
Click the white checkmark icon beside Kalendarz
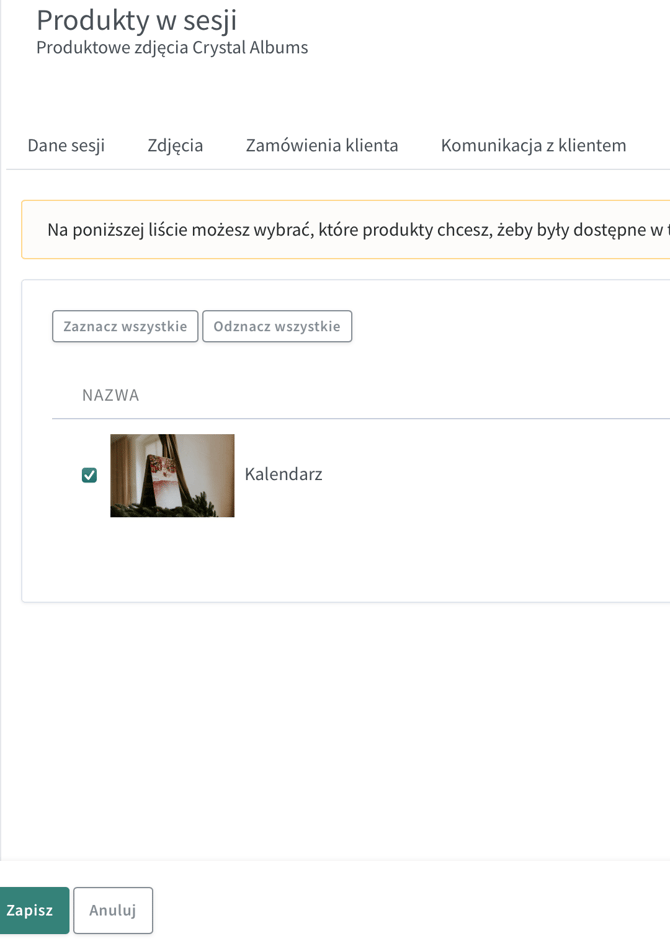(90, 475)
